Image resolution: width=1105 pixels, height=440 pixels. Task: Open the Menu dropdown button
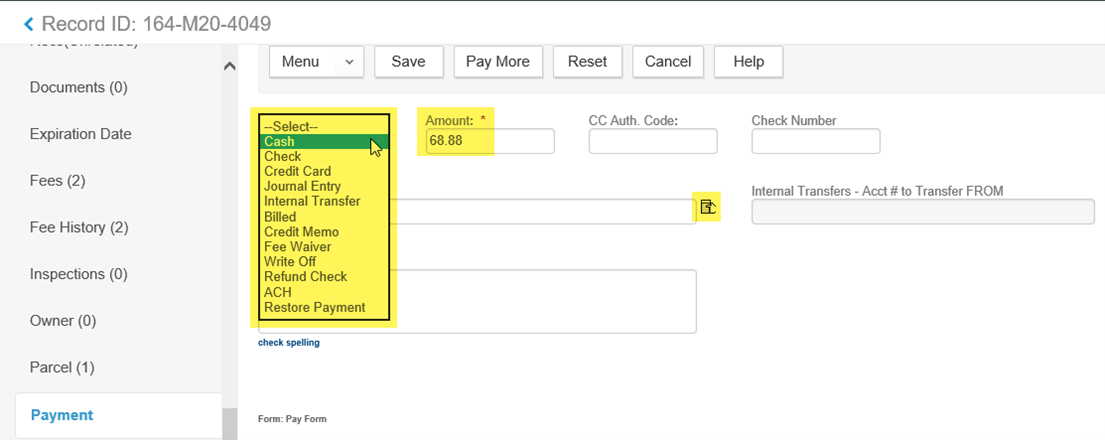(x=317, y=62)
